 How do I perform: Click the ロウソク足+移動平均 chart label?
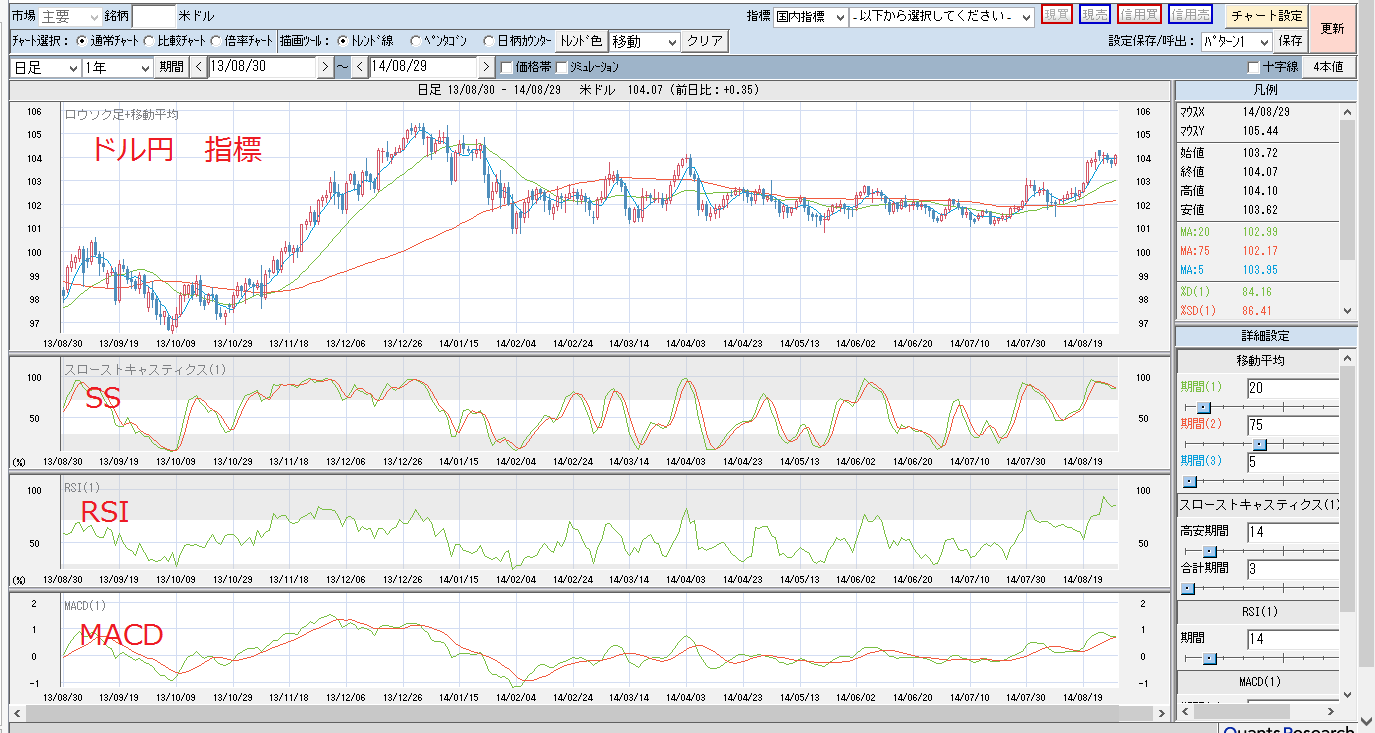[122, 115]
